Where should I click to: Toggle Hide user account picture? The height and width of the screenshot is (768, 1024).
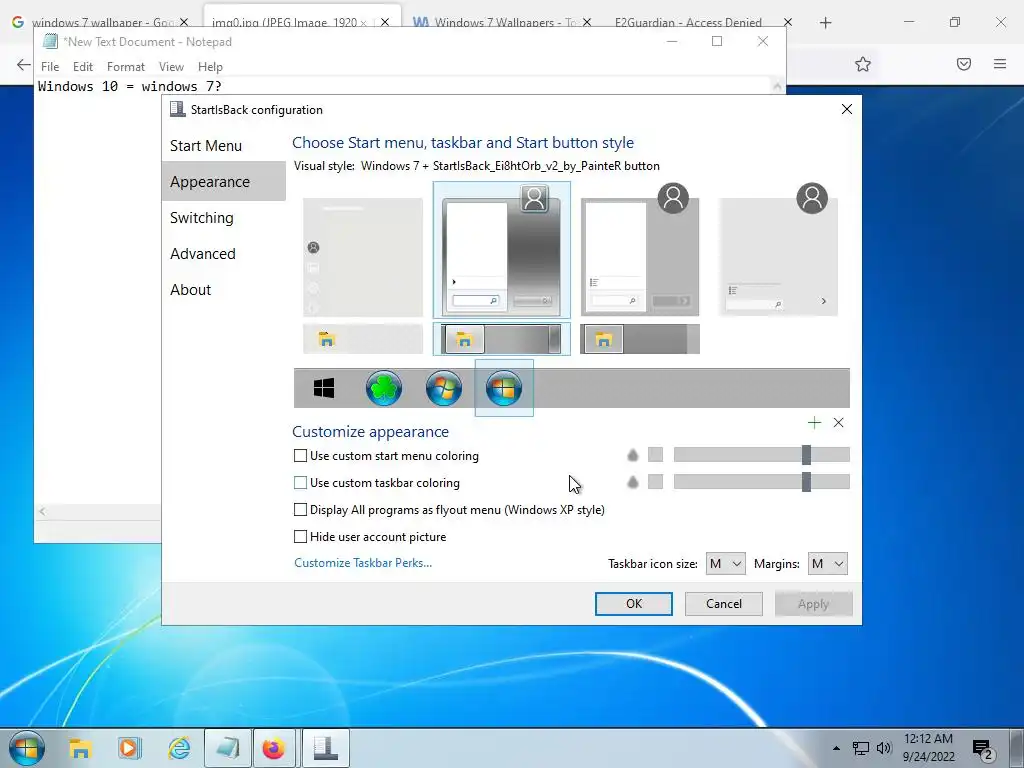point(300,537)
